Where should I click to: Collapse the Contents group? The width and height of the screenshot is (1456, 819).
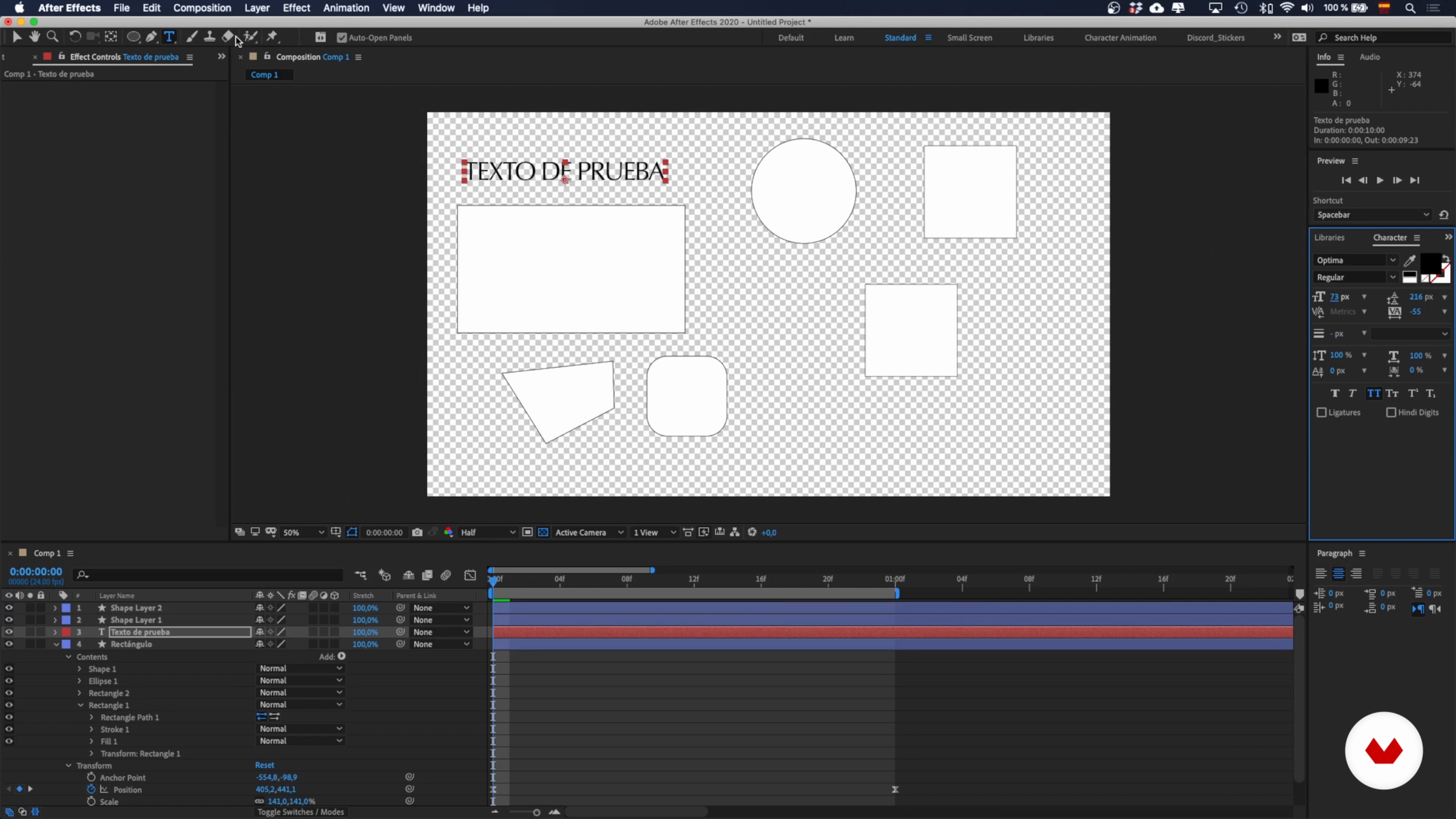coord(68,657)
